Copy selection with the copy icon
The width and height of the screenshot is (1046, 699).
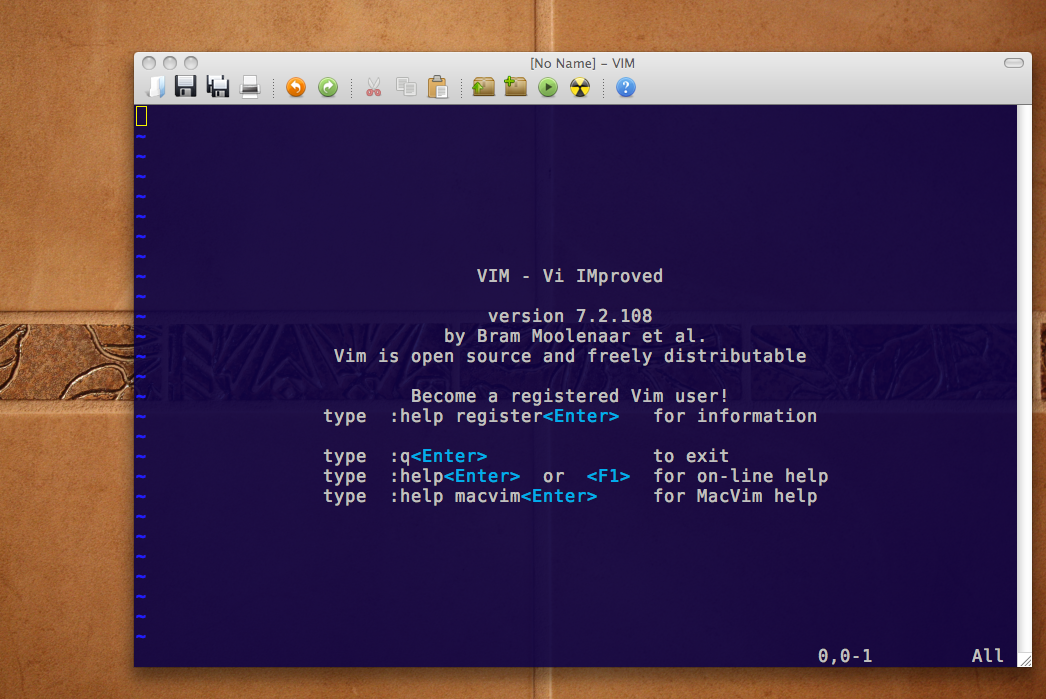(406, 87)
